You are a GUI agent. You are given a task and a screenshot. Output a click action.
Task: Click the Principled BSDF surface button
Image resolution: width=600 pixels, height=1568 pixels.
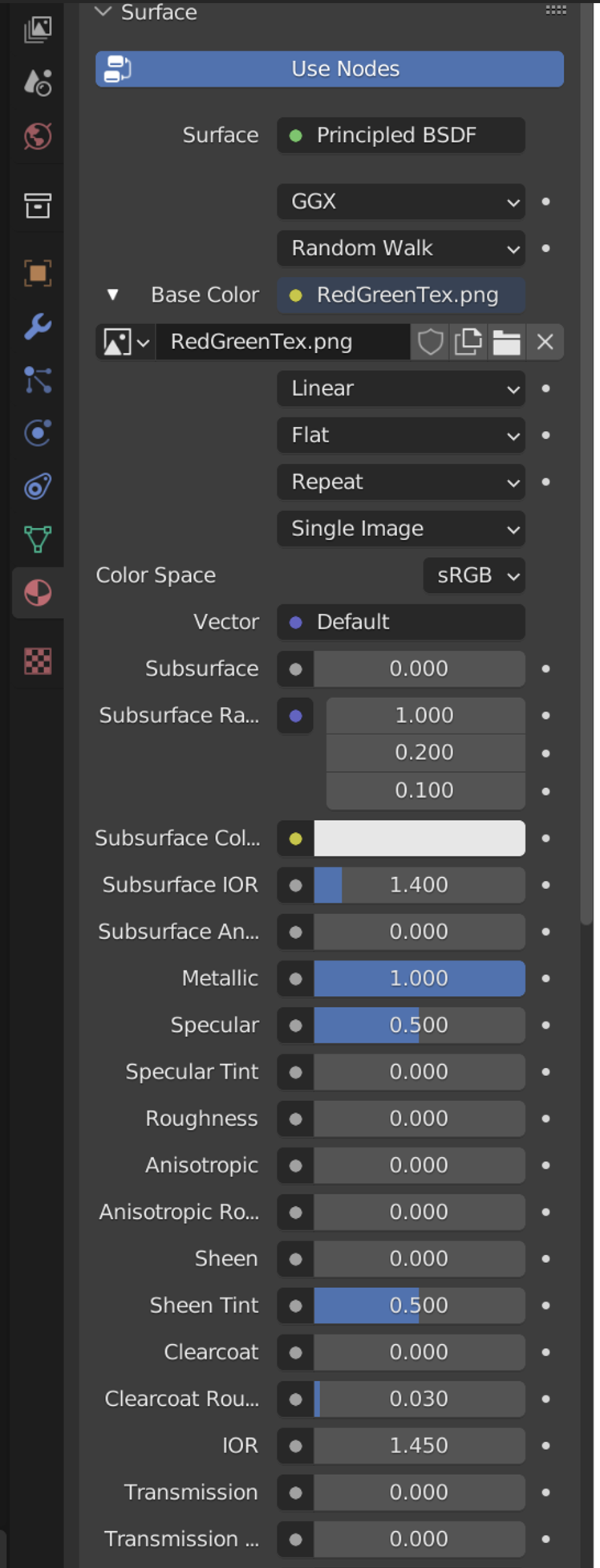tap(401, 135)
